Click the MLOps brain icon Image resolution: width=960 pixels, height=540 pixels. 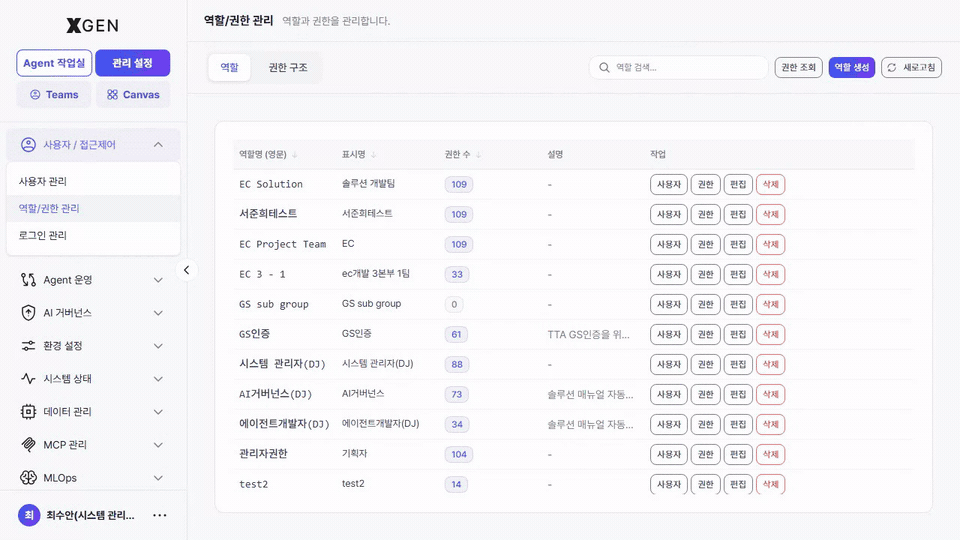28,478
